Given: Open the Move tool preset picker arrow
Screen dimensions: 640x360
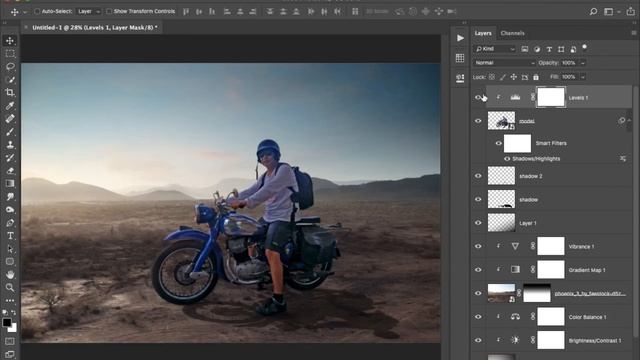Looking at the screenshot, I should (25, 12).
